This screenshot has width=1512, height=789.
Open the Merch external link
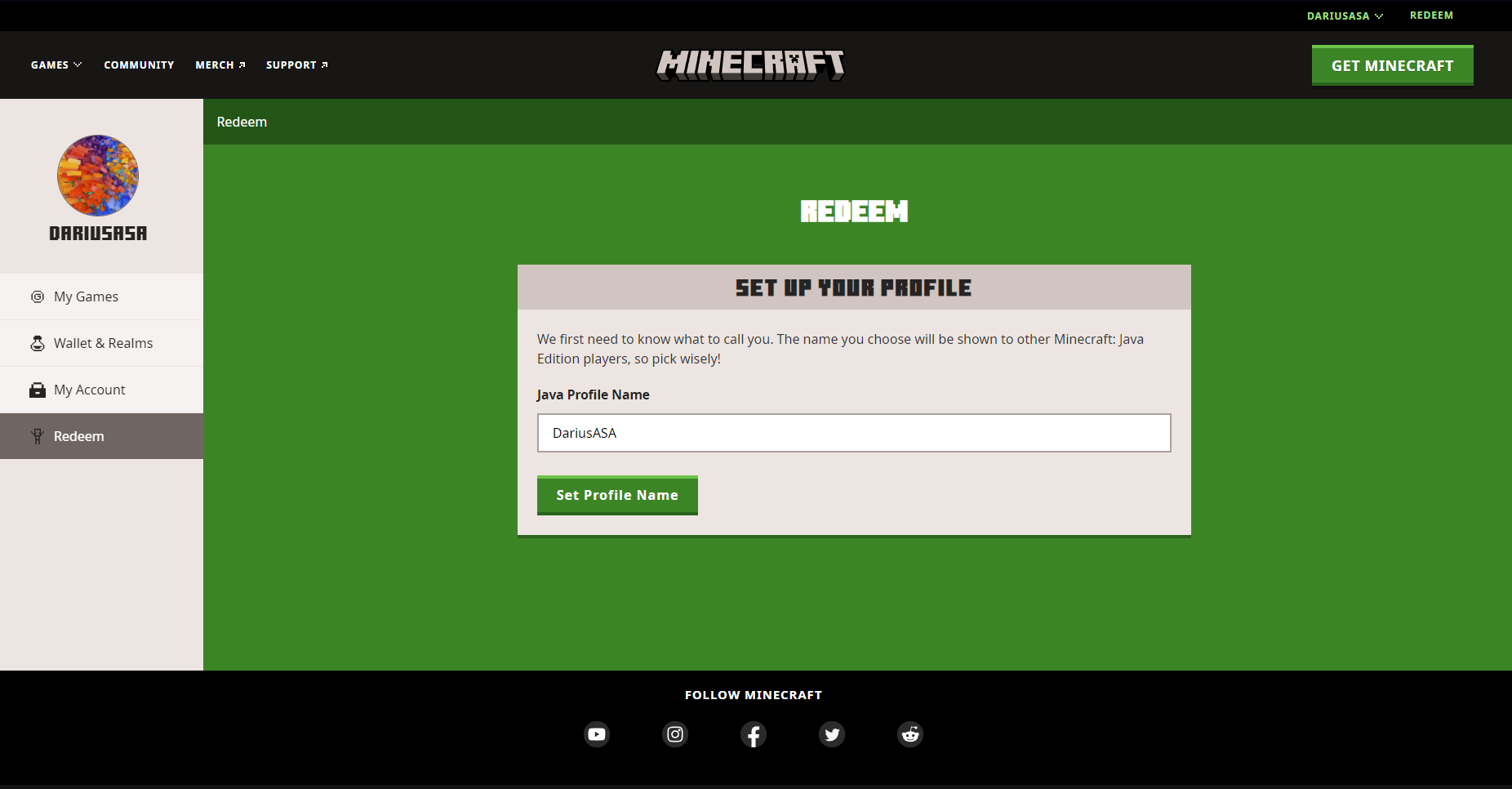220,65
